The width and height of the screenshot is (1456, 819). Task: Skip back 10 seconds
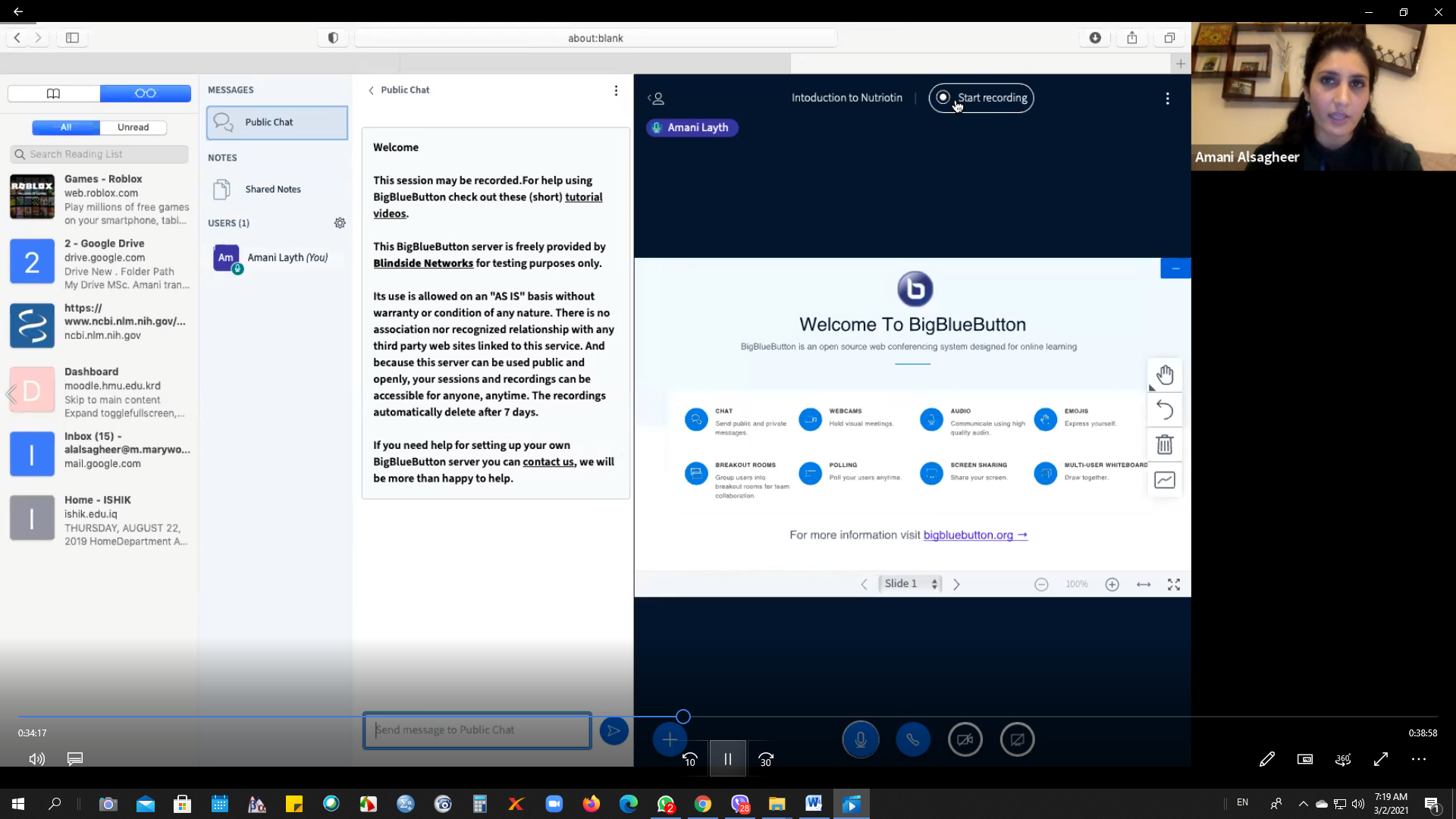[x=689, y=759]
